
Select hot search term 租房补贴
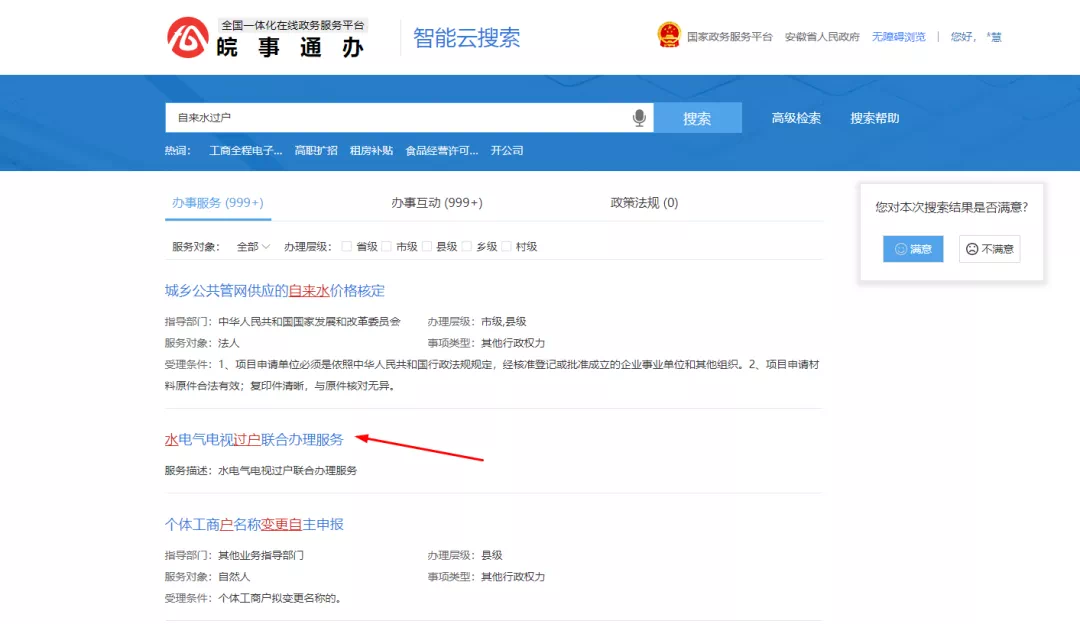point(371,151)
